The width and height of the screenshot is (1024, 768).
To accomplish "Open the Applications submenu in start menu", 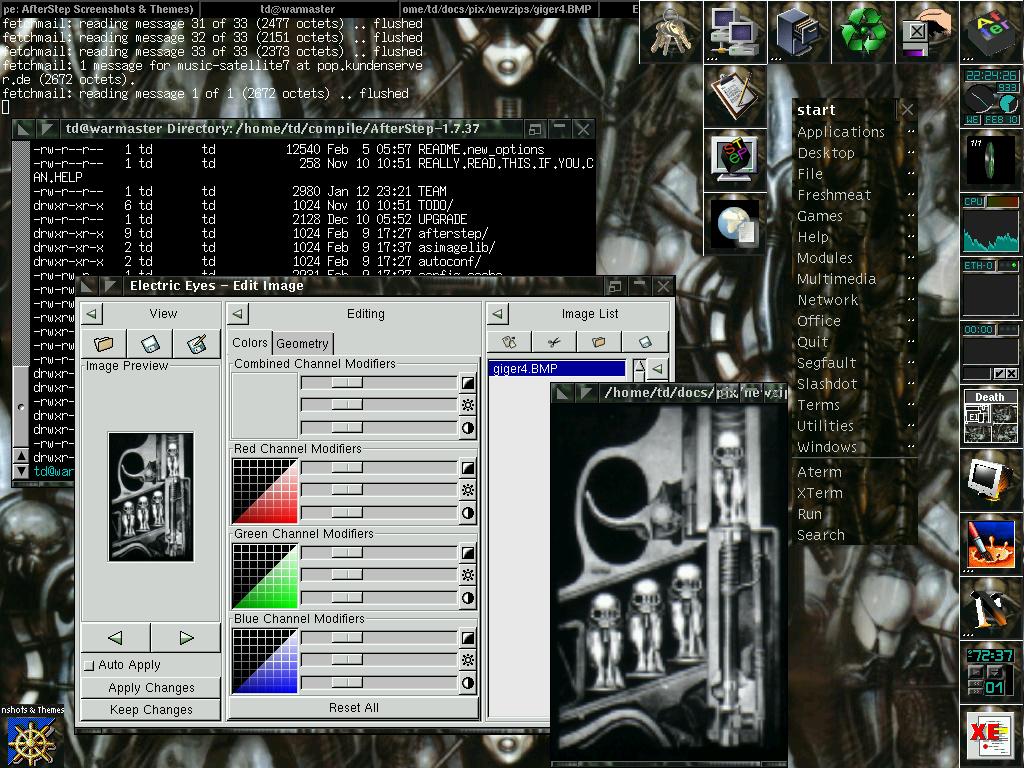I will [841, 132].
